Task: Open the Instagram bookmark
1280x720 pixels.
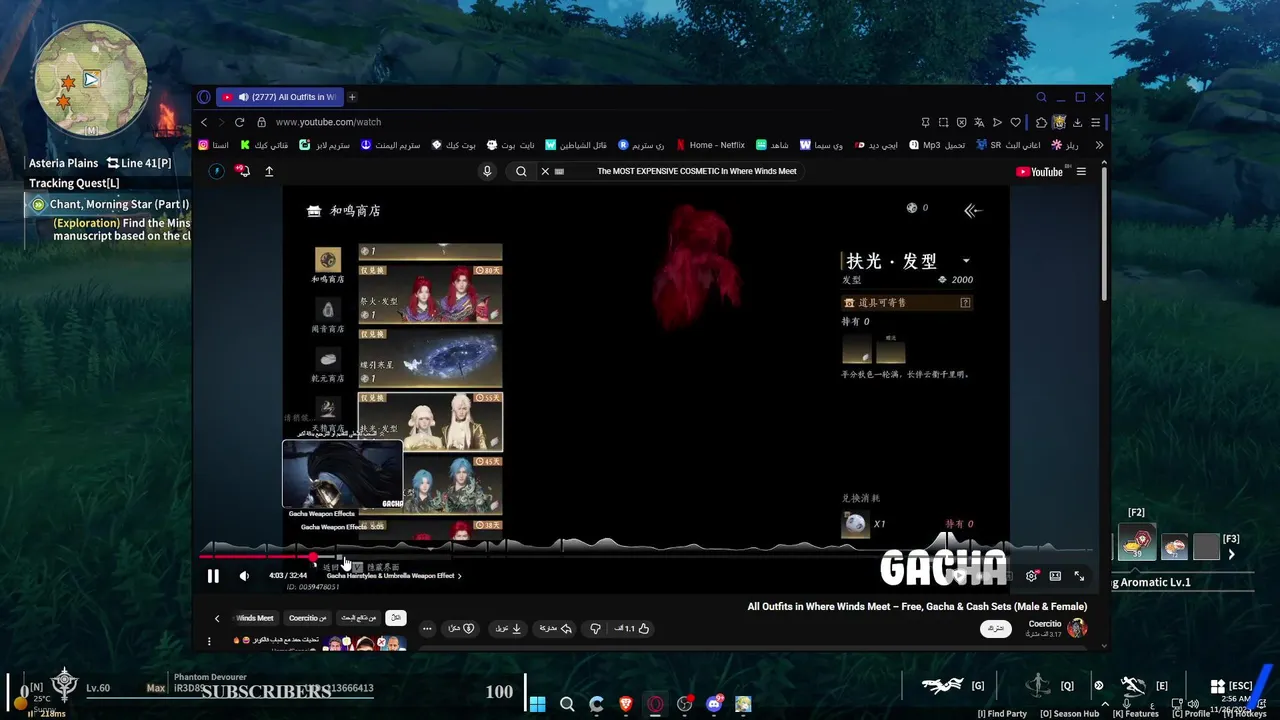Action: (213, 145)
